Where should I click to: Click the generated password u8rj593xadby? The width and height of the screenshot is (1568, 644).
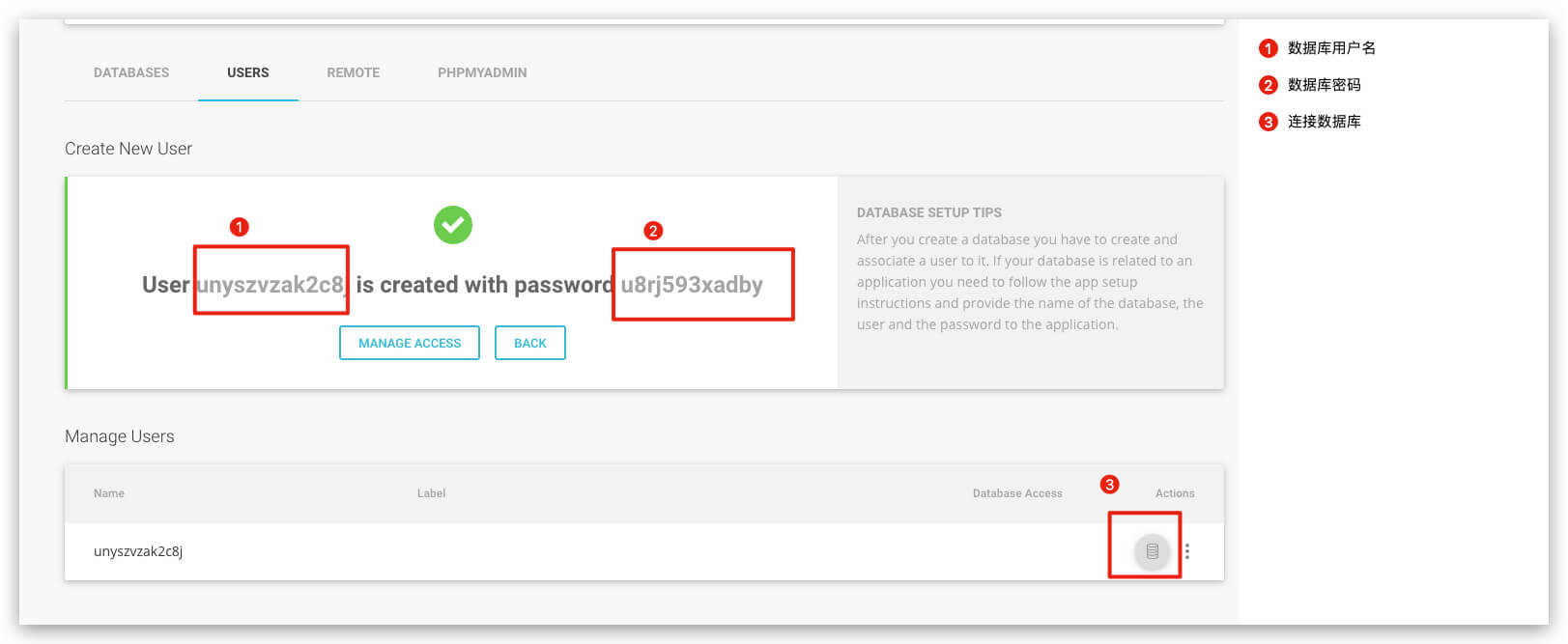click(x=692, y=285)
